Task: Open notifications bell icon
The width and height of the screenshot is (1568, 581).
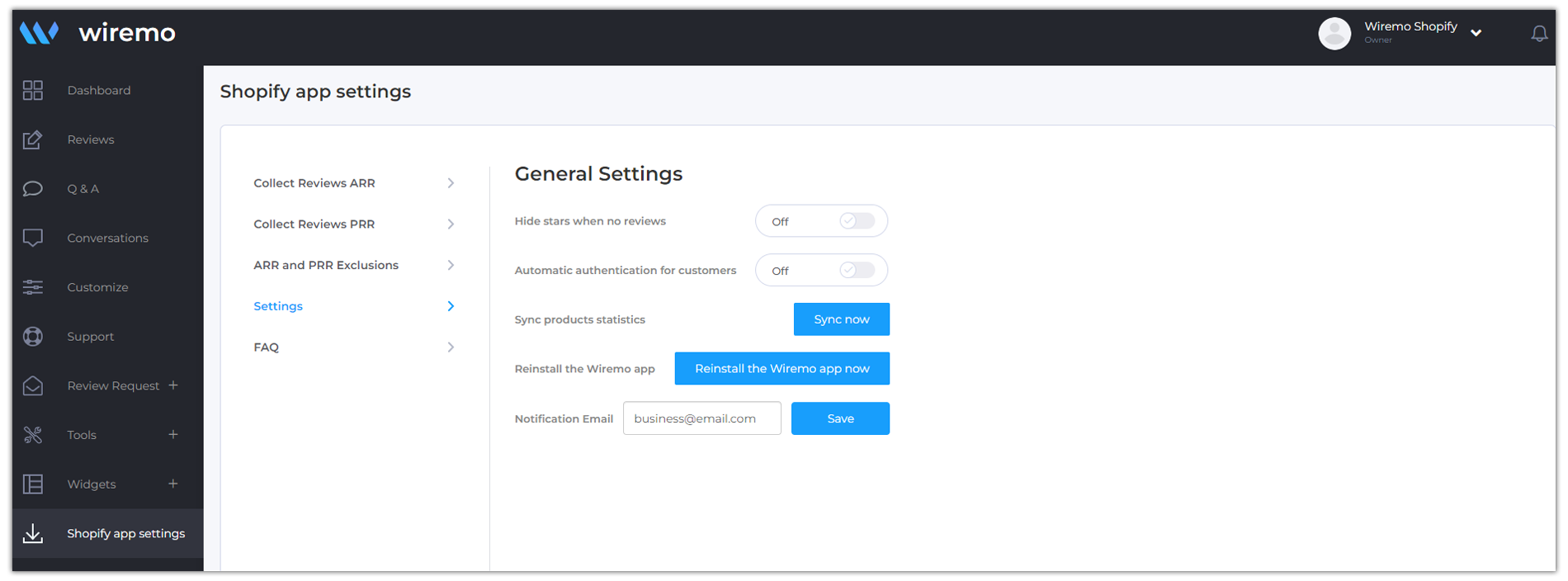Action: pos(1539,33)
